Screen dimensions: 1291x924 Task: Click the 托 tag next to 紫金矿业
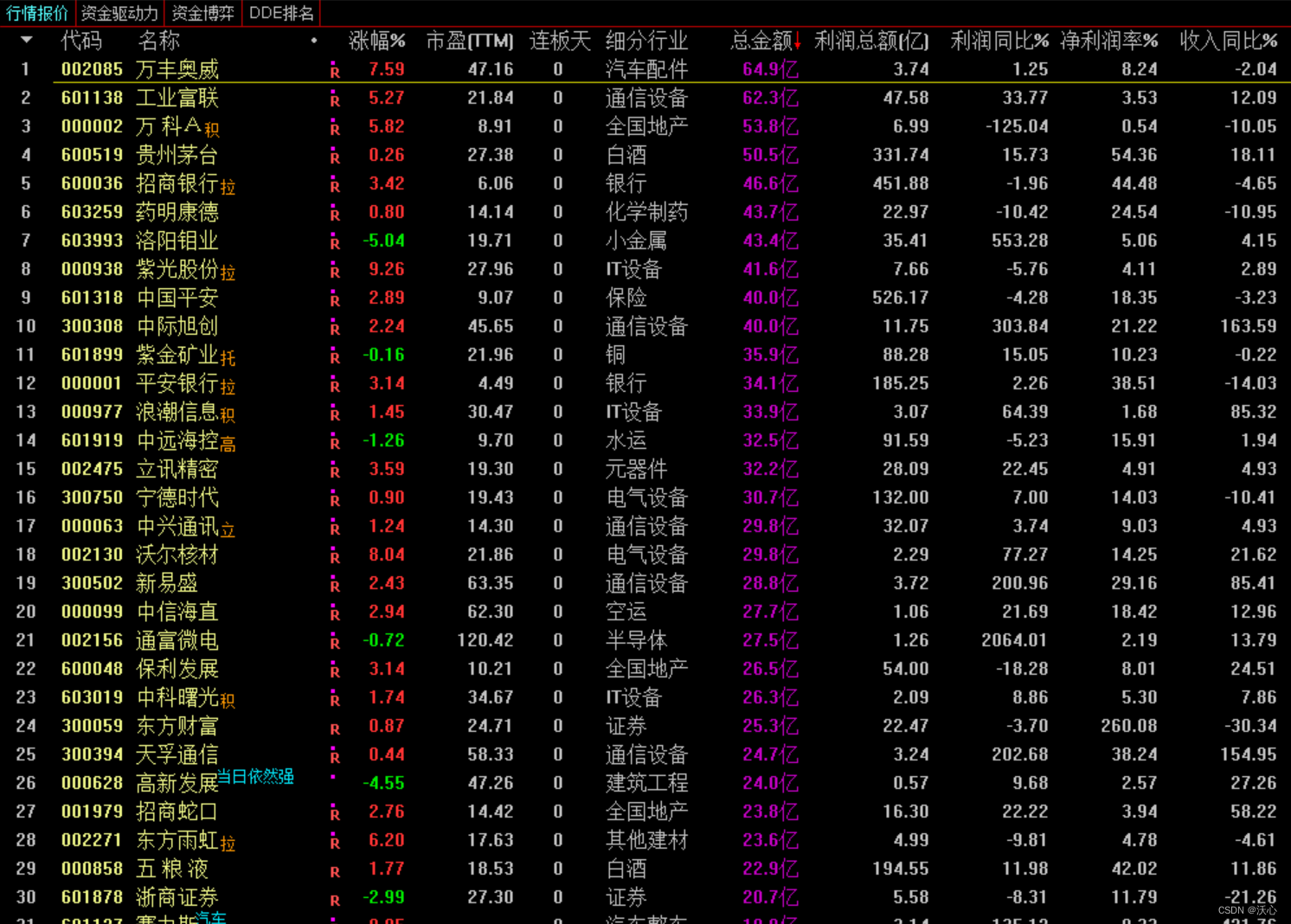228,358
